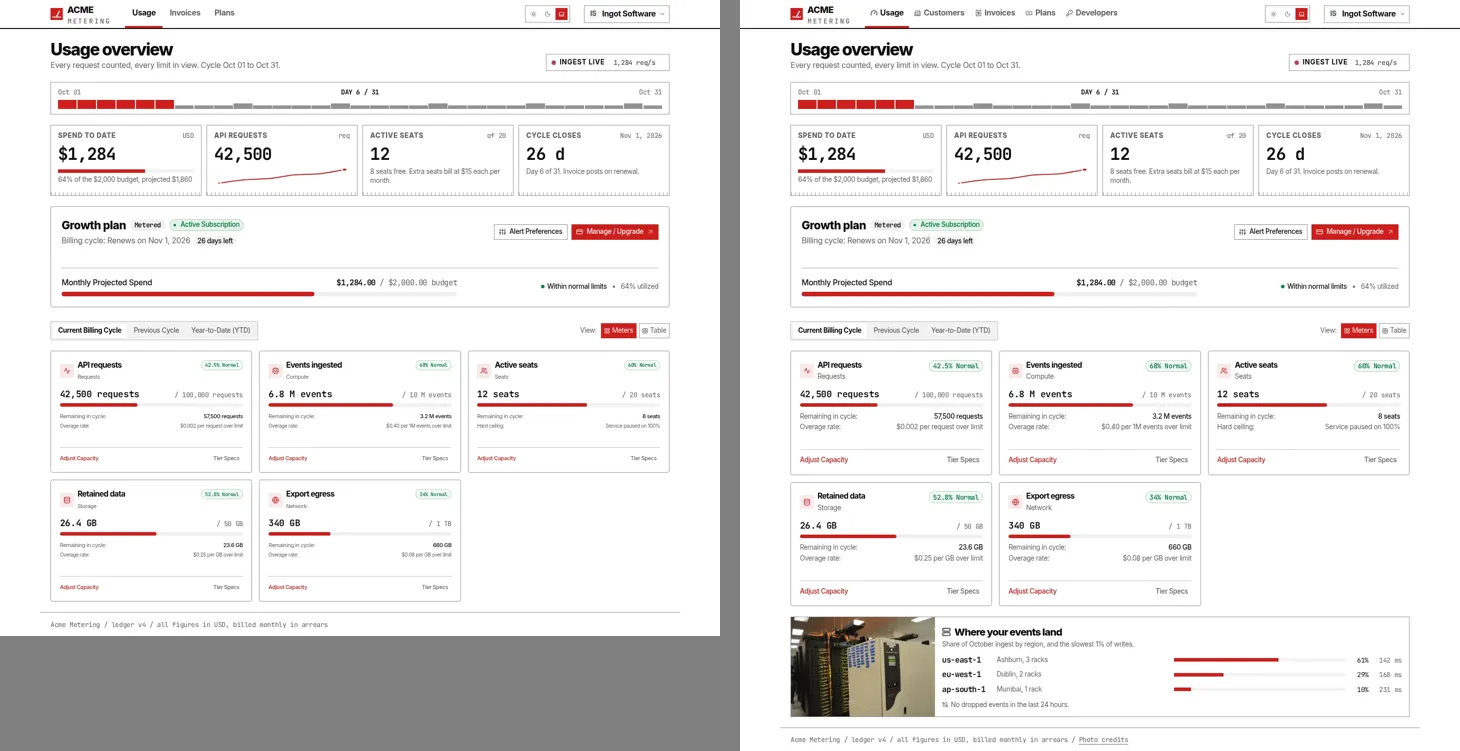Click the Events ingested card icon in left pane
This screenshot has height=751, width=1460.
coord(275,370)
